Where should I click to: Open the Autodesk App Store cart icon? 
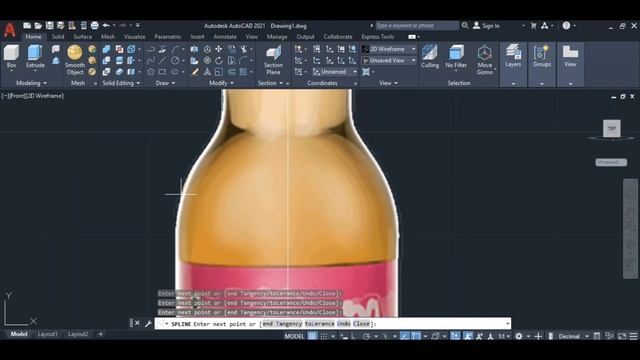tap(533, 26)
